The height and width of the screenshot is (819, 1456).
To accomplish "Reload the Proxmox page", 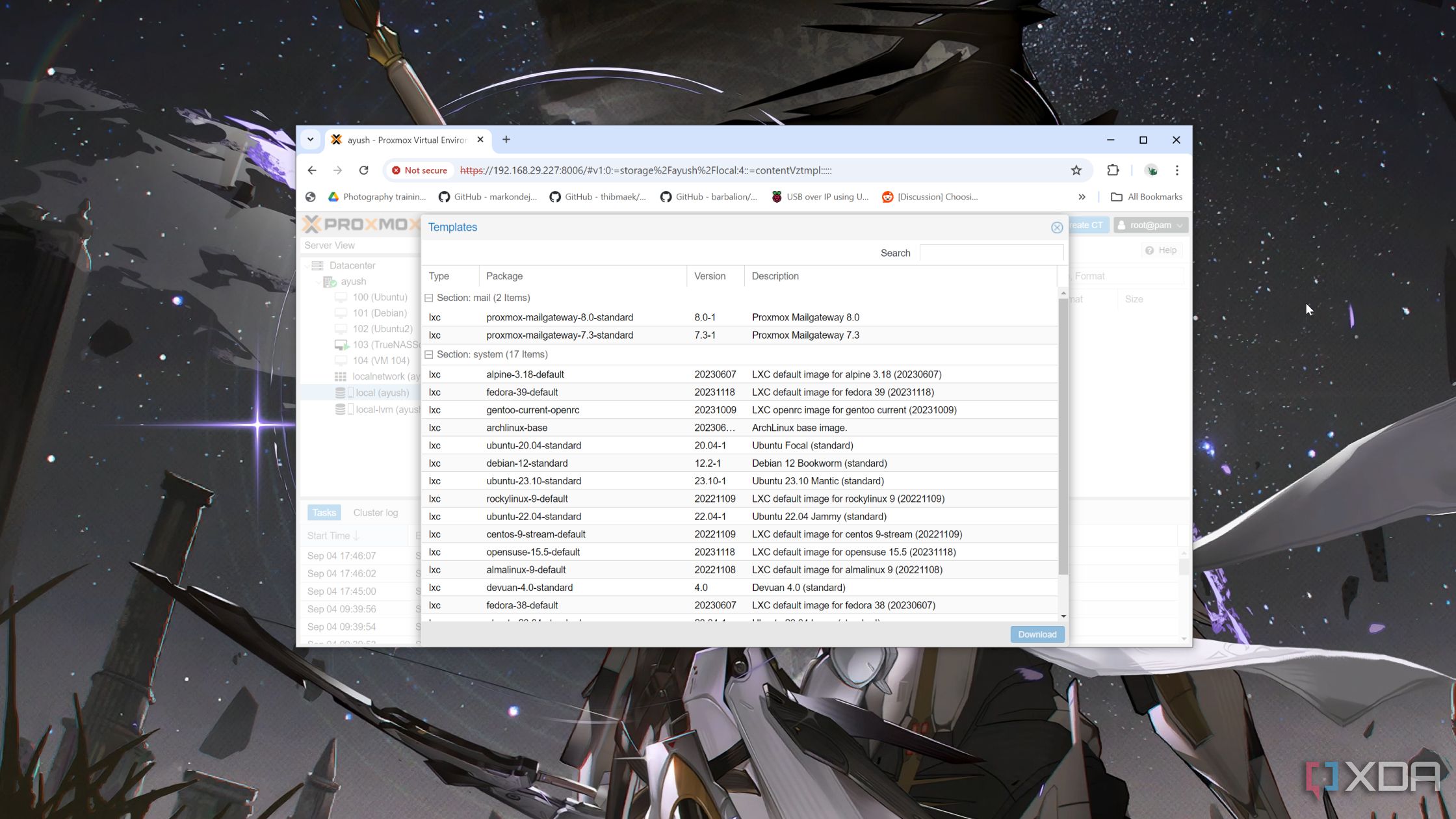I will 363,170.
